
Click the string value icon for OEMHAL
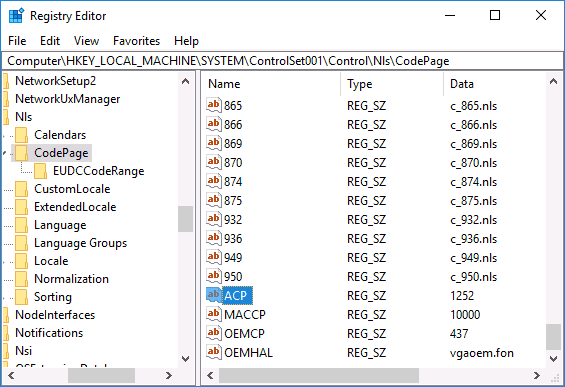point(213,352)
